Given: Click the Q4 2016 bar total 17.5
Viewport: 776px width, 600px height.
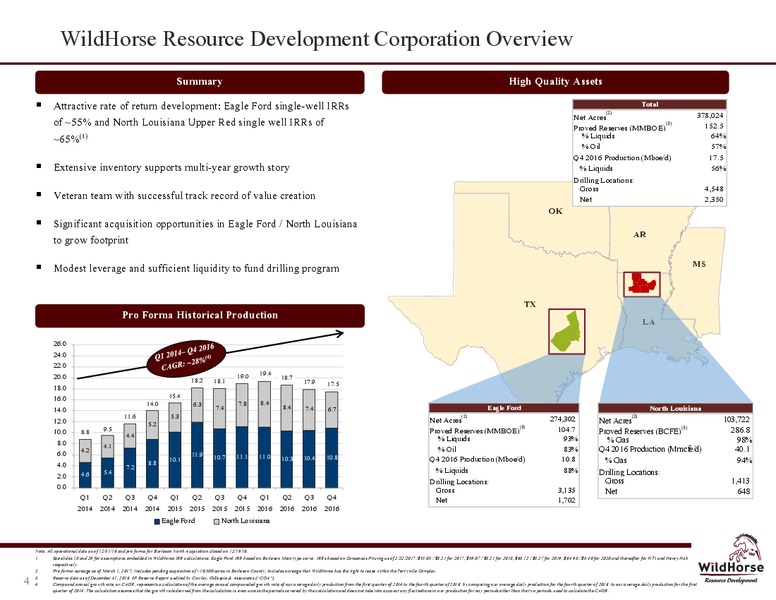Looking at the screenshot, I should [x=332, y=384].
